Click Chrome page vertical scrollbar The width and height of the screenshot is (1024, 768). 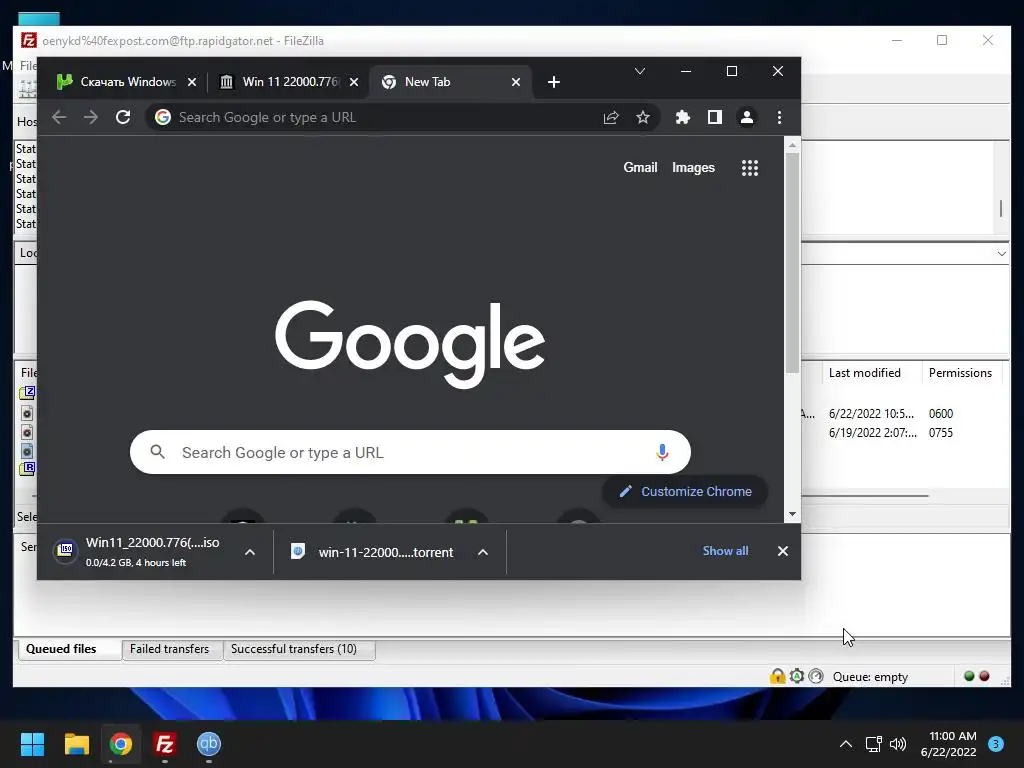(x=792, y=263)
